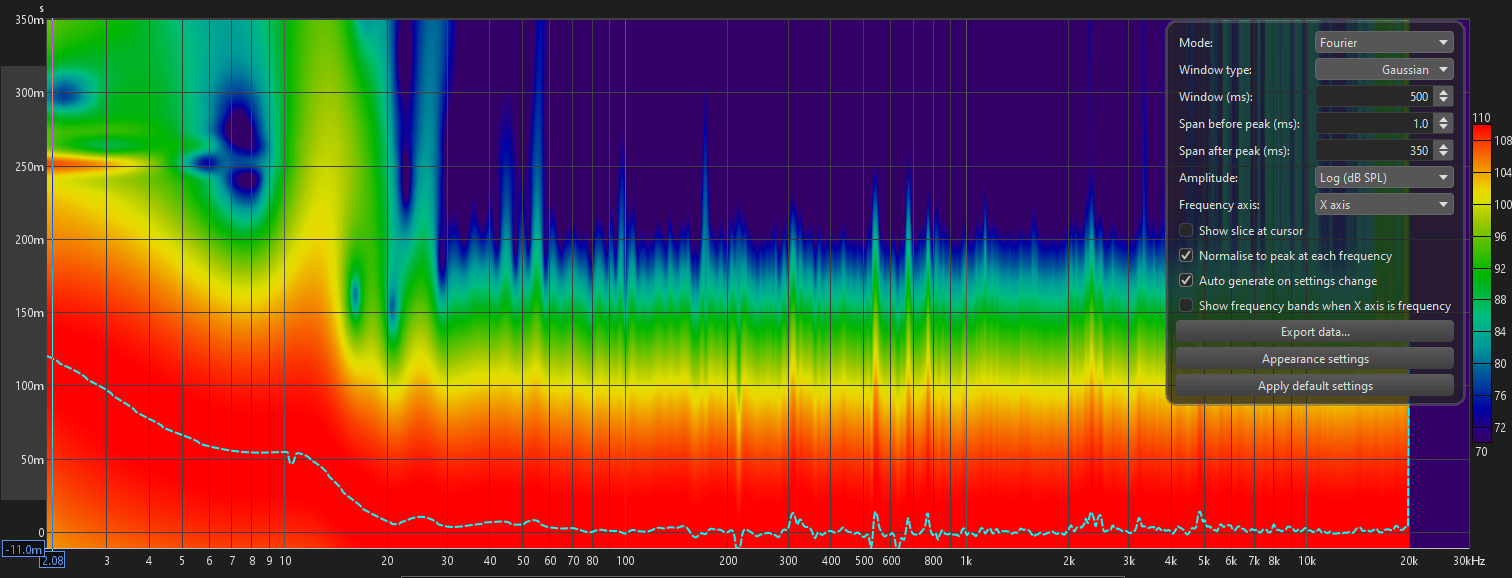The width and height of the screenshot is (1512, 578).
Task: Click Apply default settings button
Action: pyautogui.click(x=1315, y=386)
